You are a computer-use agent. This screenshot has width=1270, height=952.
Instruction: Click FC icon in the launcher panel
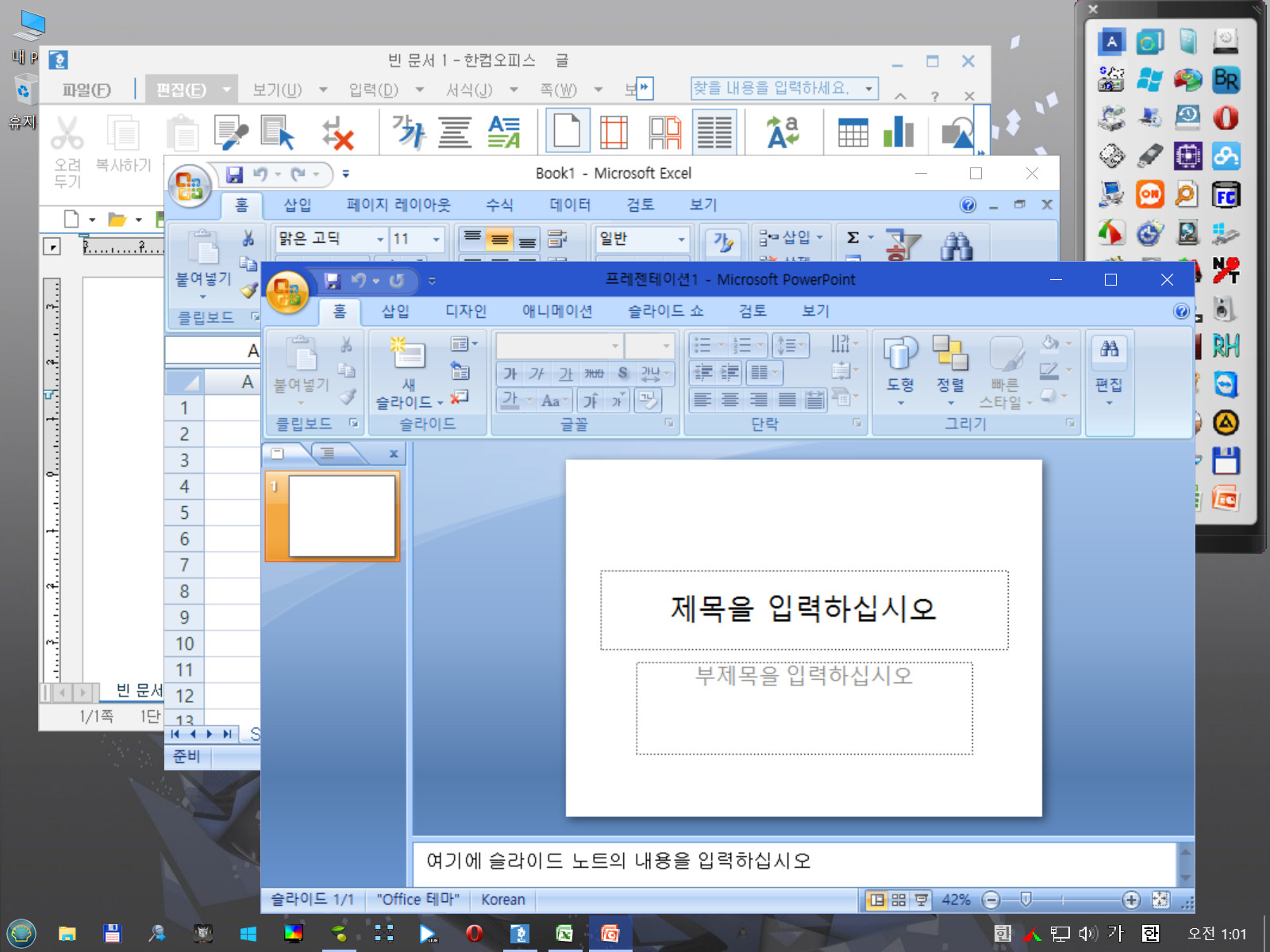(x=1226, y=194)
